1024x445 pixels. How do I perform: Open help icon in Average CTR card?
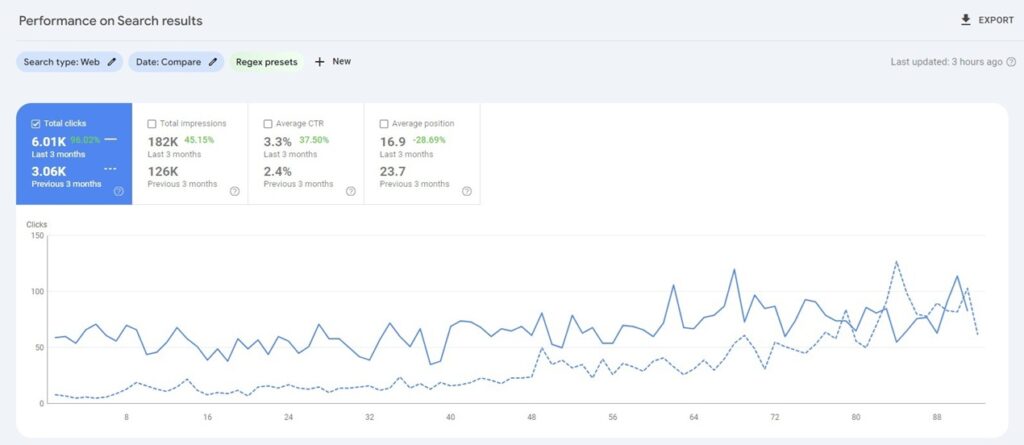click(351, 191)
